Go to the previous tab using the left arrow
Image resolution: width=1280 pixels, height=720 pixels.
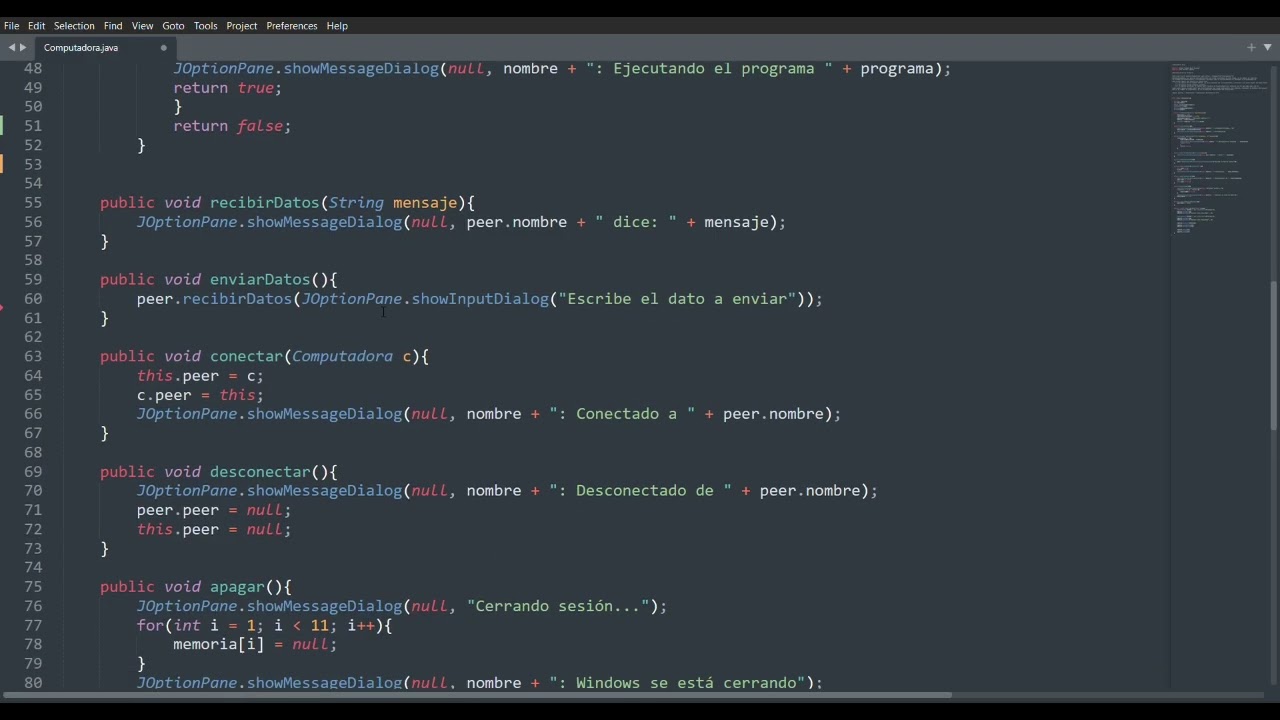[12, 47]
